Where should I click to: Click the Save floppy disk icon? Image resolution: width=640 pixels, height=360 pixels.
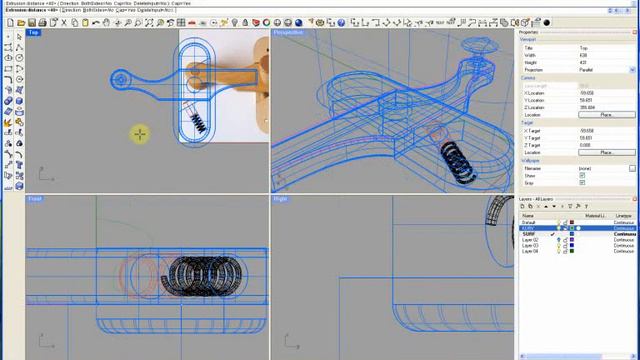point(32,23)
